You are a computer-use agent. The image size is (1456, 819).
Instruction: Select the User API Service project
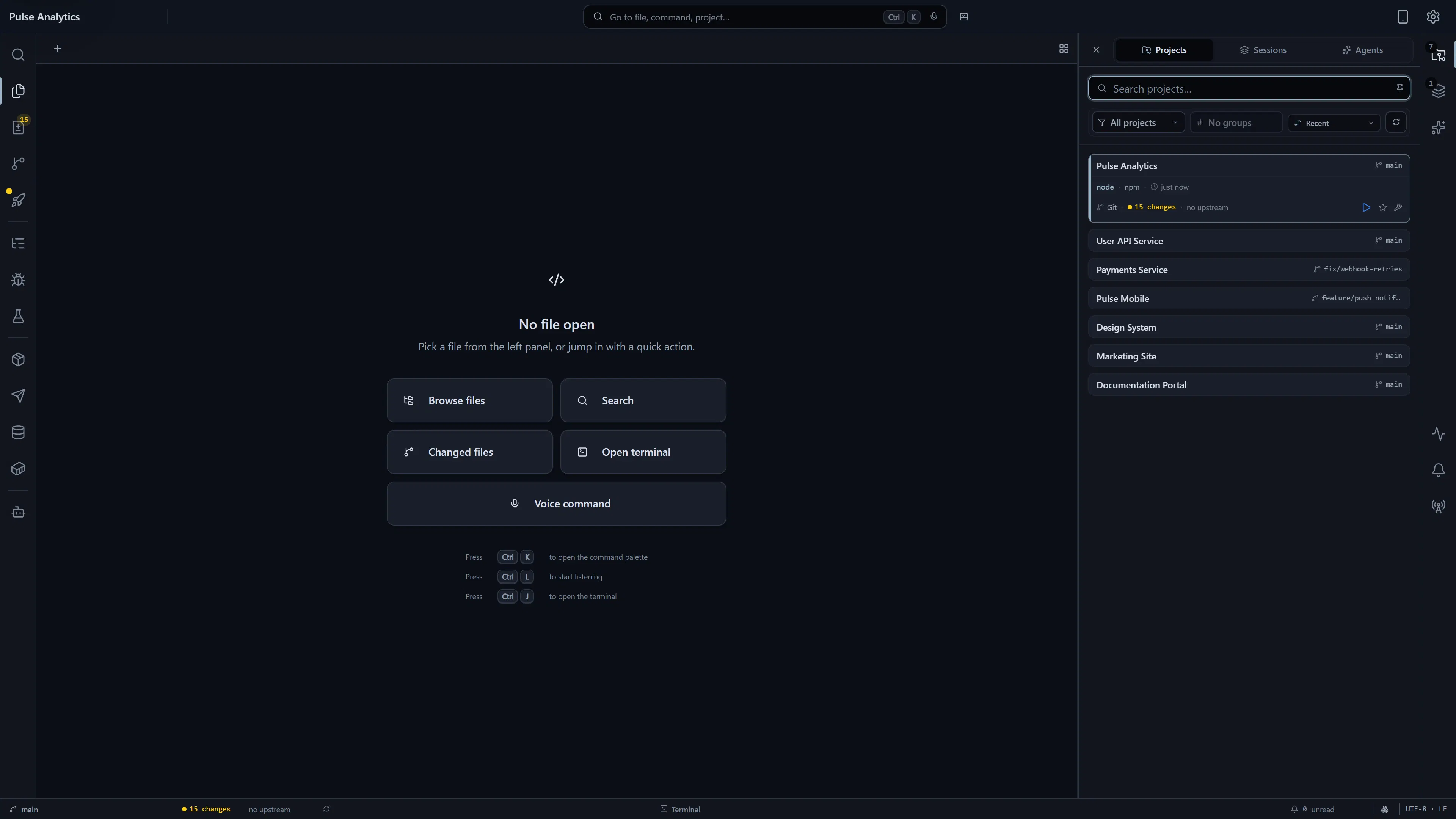[1249, 241]
